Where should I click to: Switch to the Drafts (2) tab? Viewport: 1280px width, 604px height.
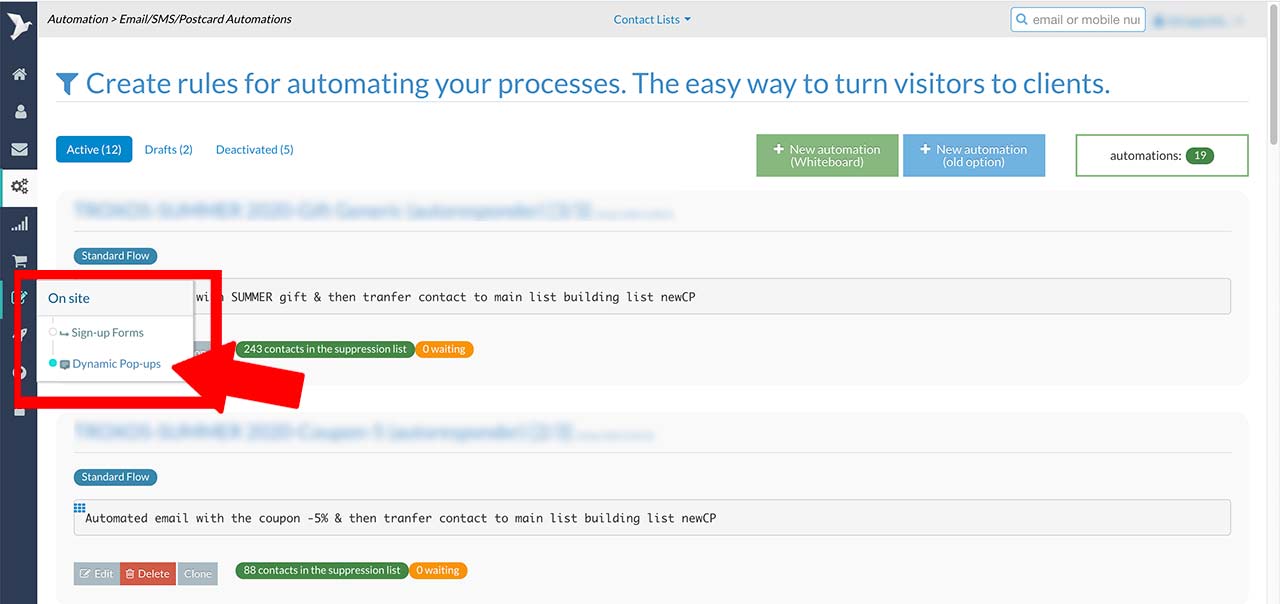(168, 150)
